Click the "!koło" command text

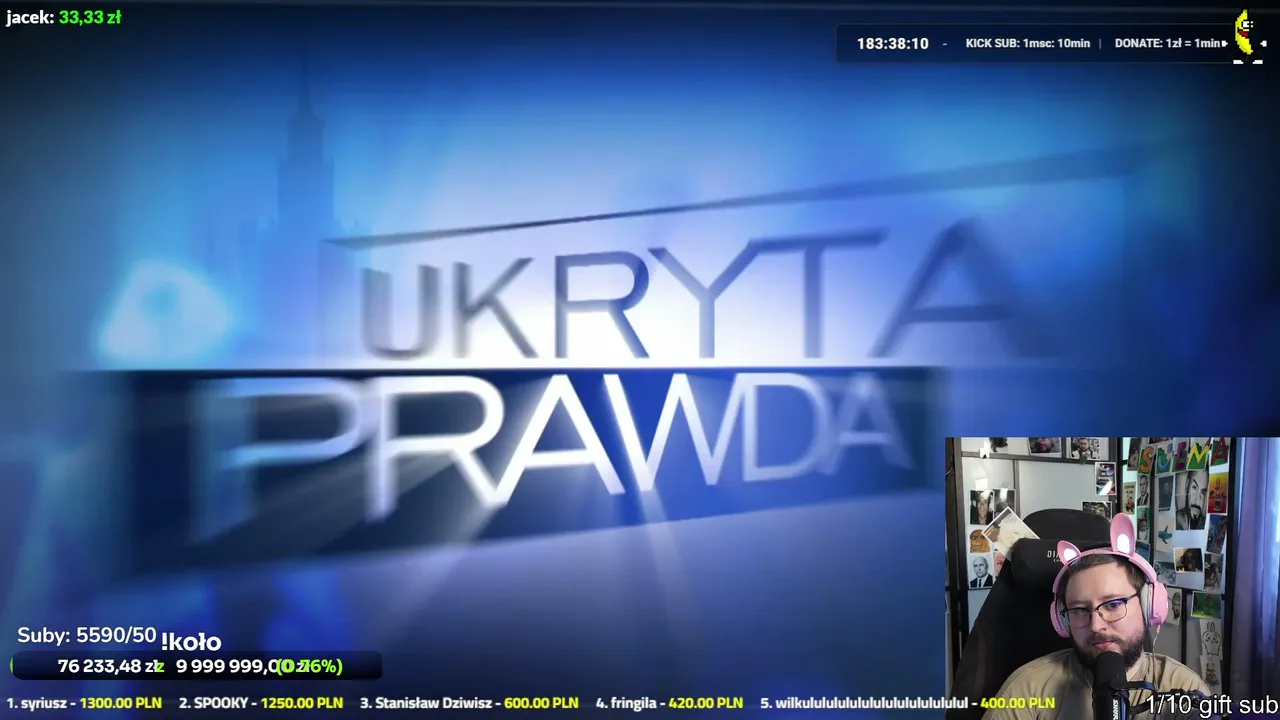(191, 641)
